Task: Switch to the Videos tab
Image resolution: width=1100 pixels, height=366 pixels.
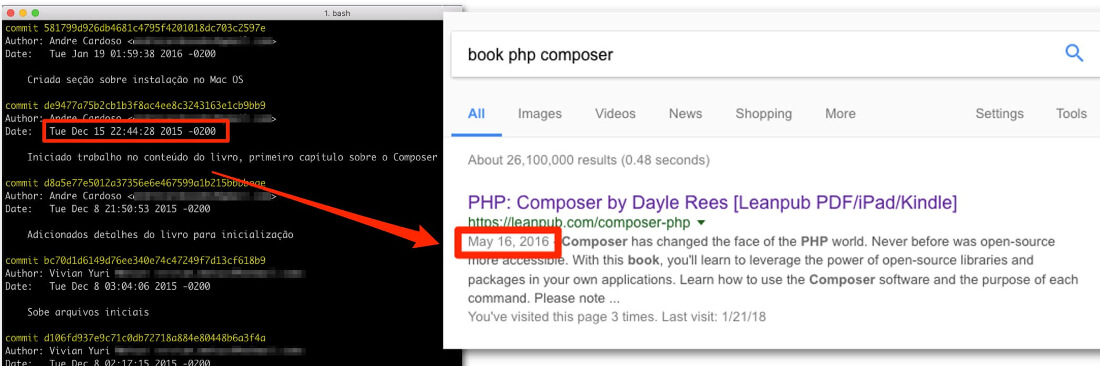Action: pos(615,114)
